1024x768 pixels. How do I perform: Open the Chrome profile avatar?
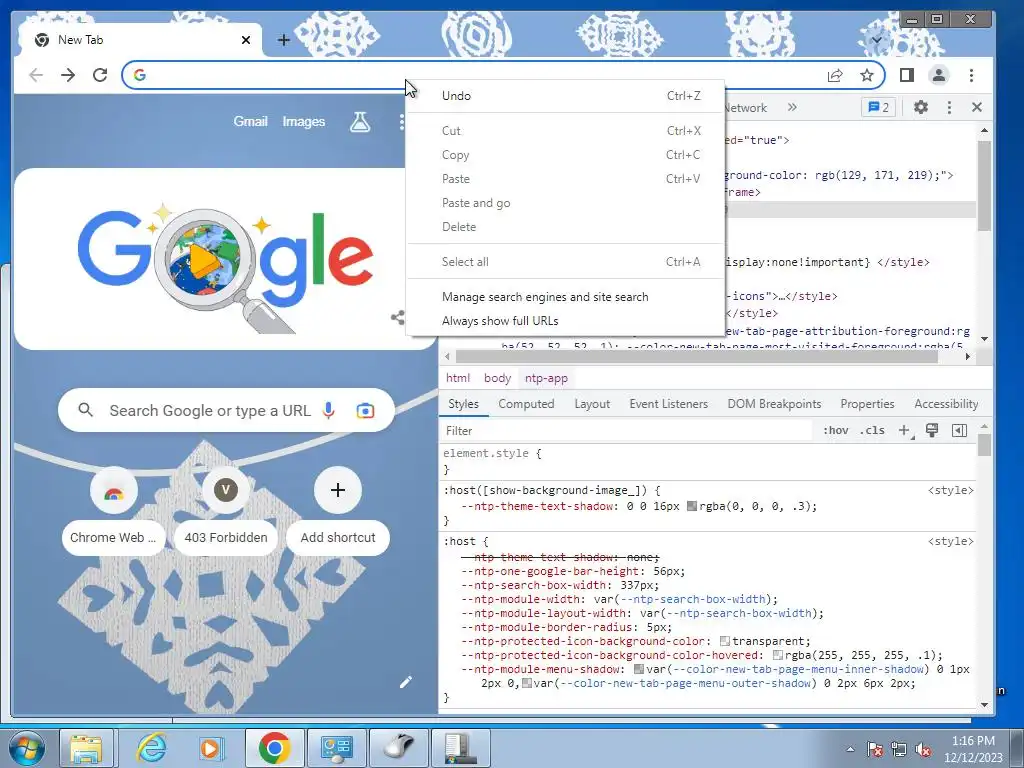(x=939, y=75)
